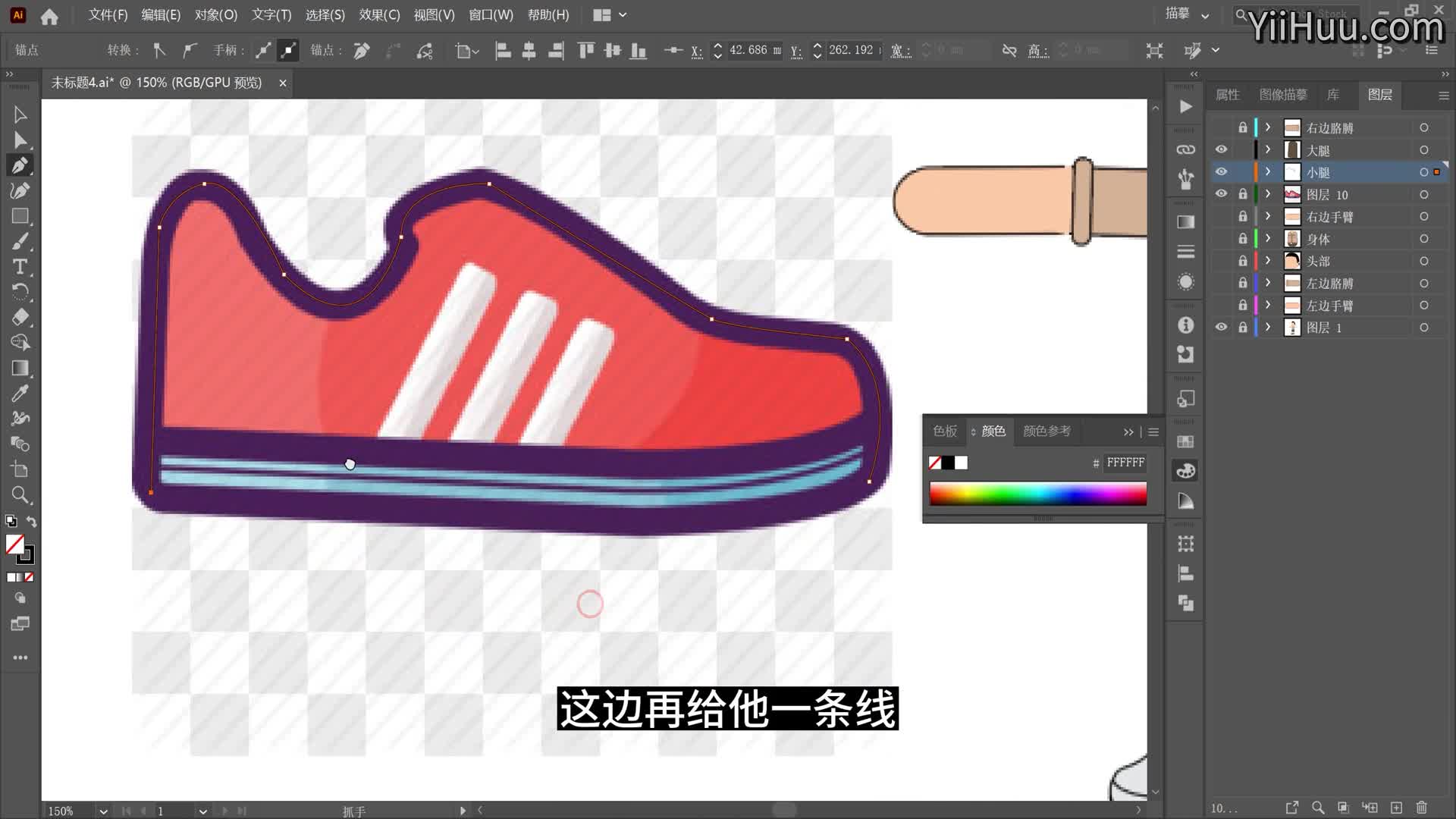Toggle constrain width and height proportions
Screen dimensions: 1456x819
[1009, 51]
